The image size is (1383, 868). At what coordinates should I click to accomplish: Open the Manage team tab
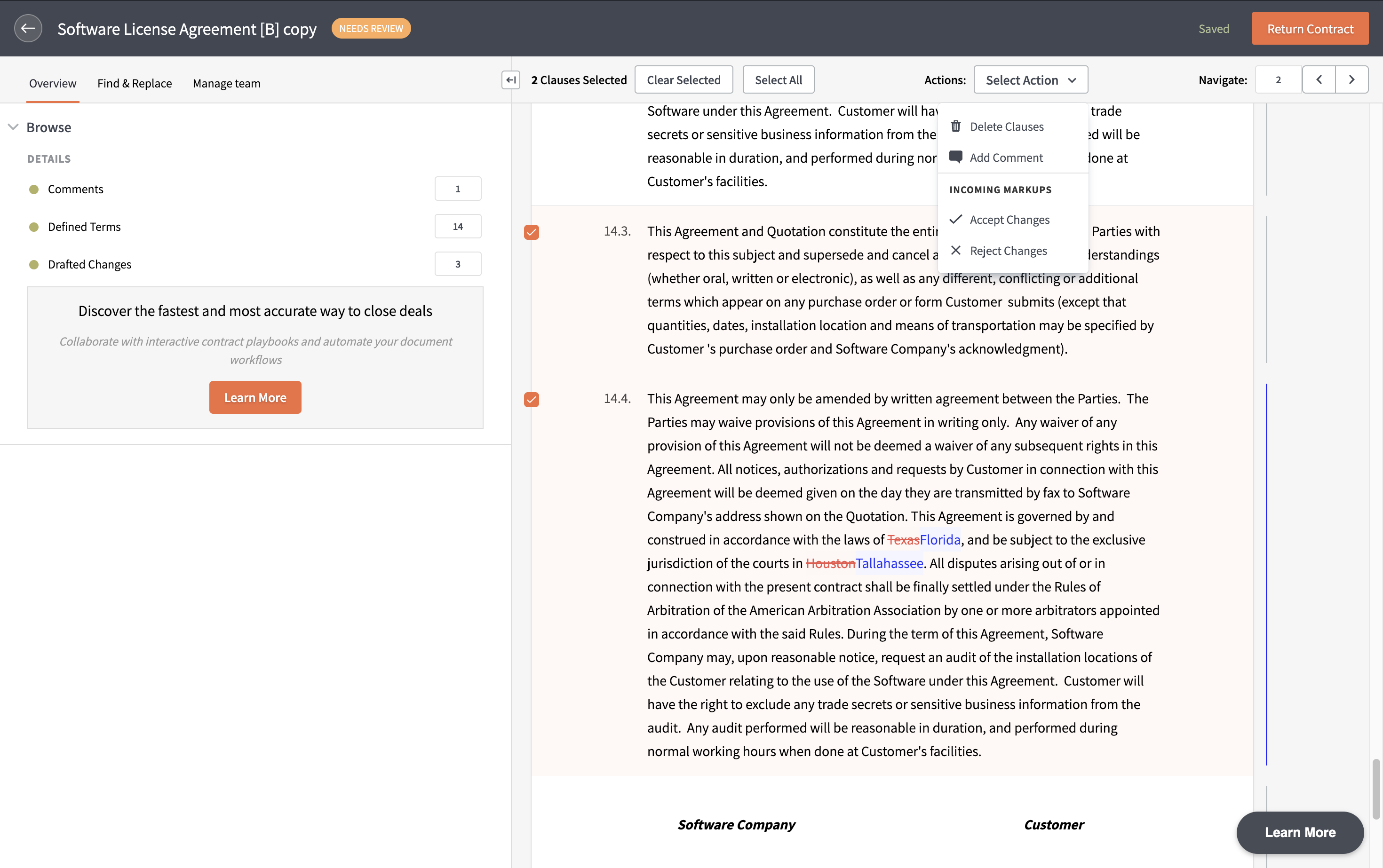226,83
